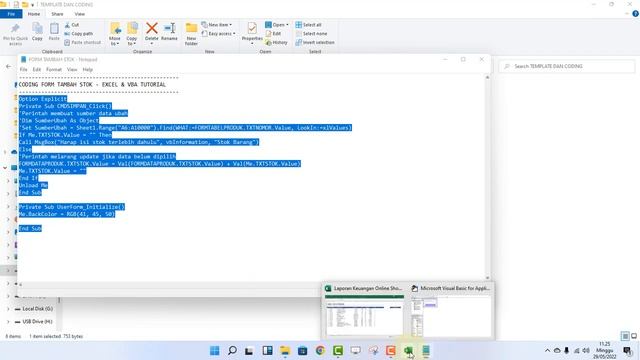This screenshot has height=360, width=640.
Task: Open the Delete dropdown arrow
Action: [151, 44]
